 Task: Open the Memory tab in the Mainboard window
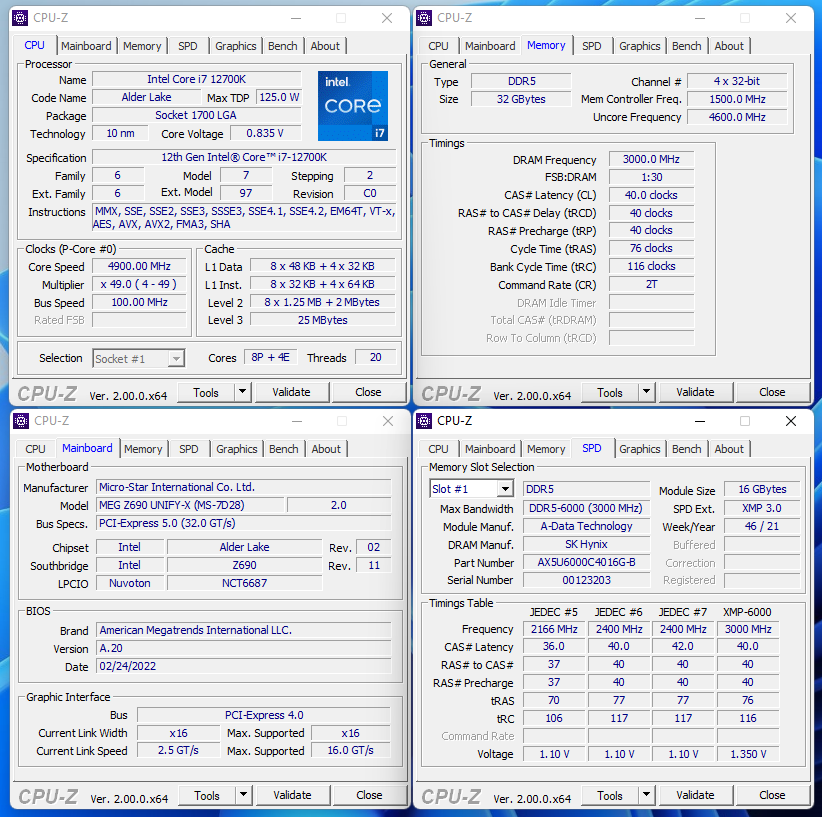point(143,449)
